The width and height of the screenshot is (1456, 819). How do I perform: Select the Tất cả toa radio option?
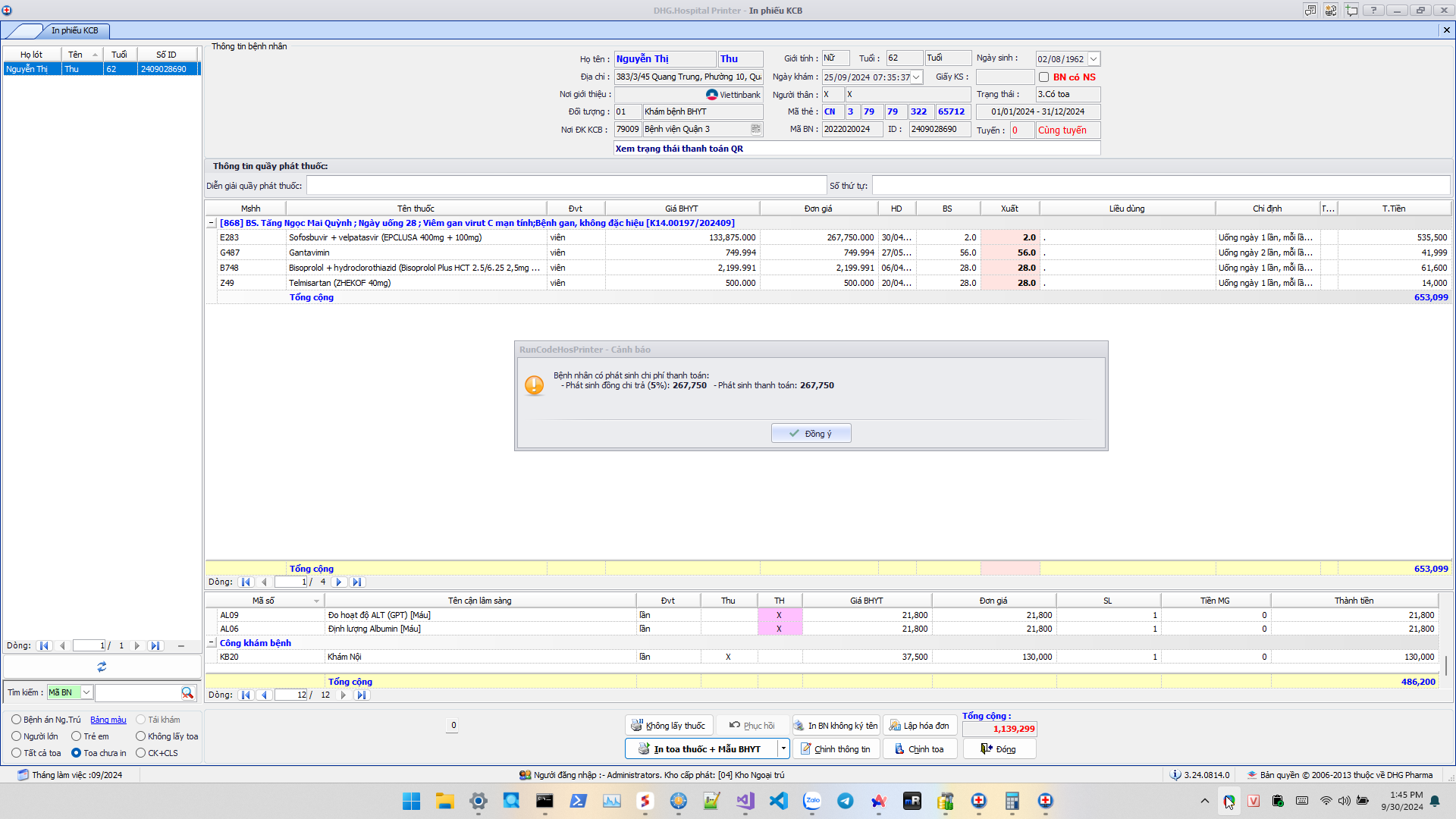[16, 753]
